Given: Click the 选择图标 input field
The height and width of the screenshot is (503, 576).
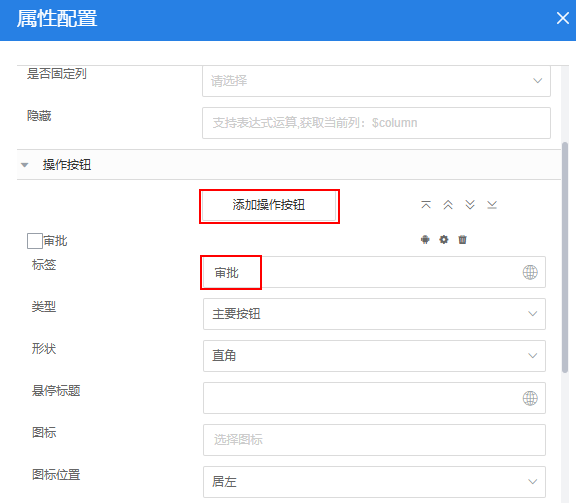Looking at the screenshot, I should [x=374, y=440].
